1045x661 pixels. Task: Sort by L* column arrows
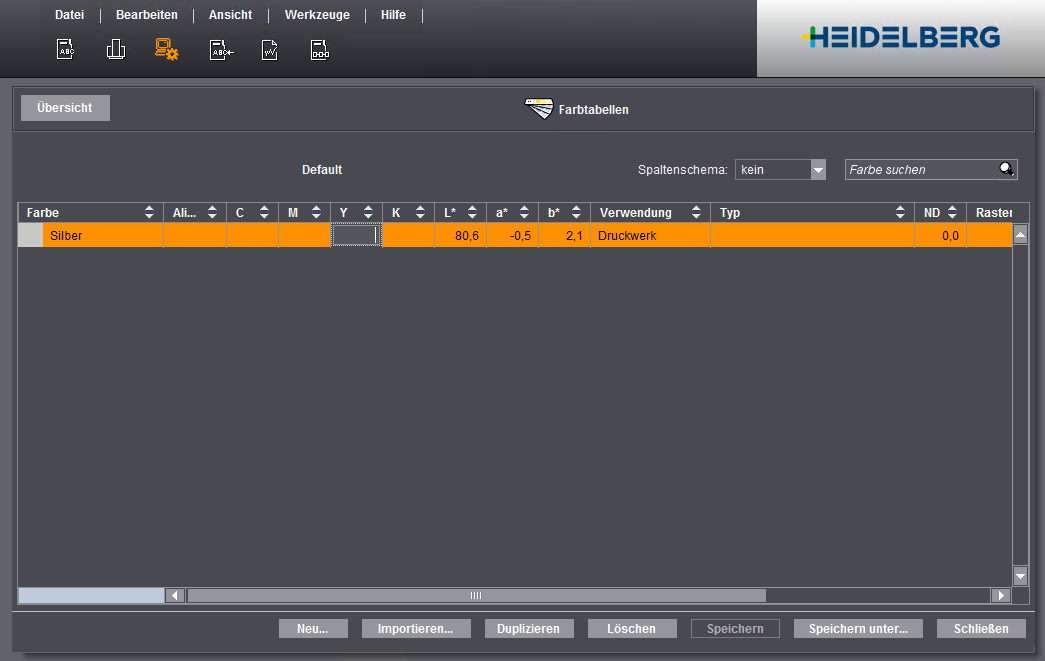tap(473, 213)
